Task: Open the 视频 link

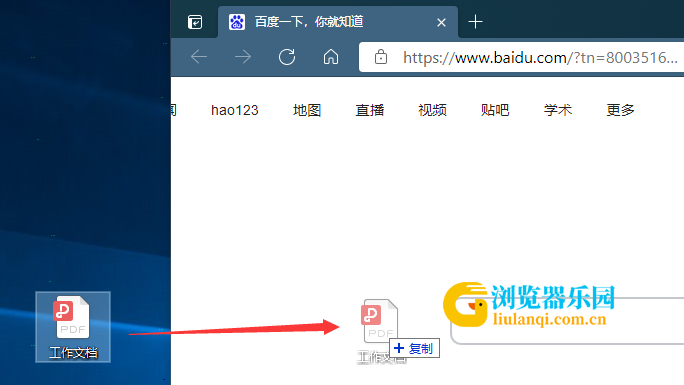Action: 432,110
